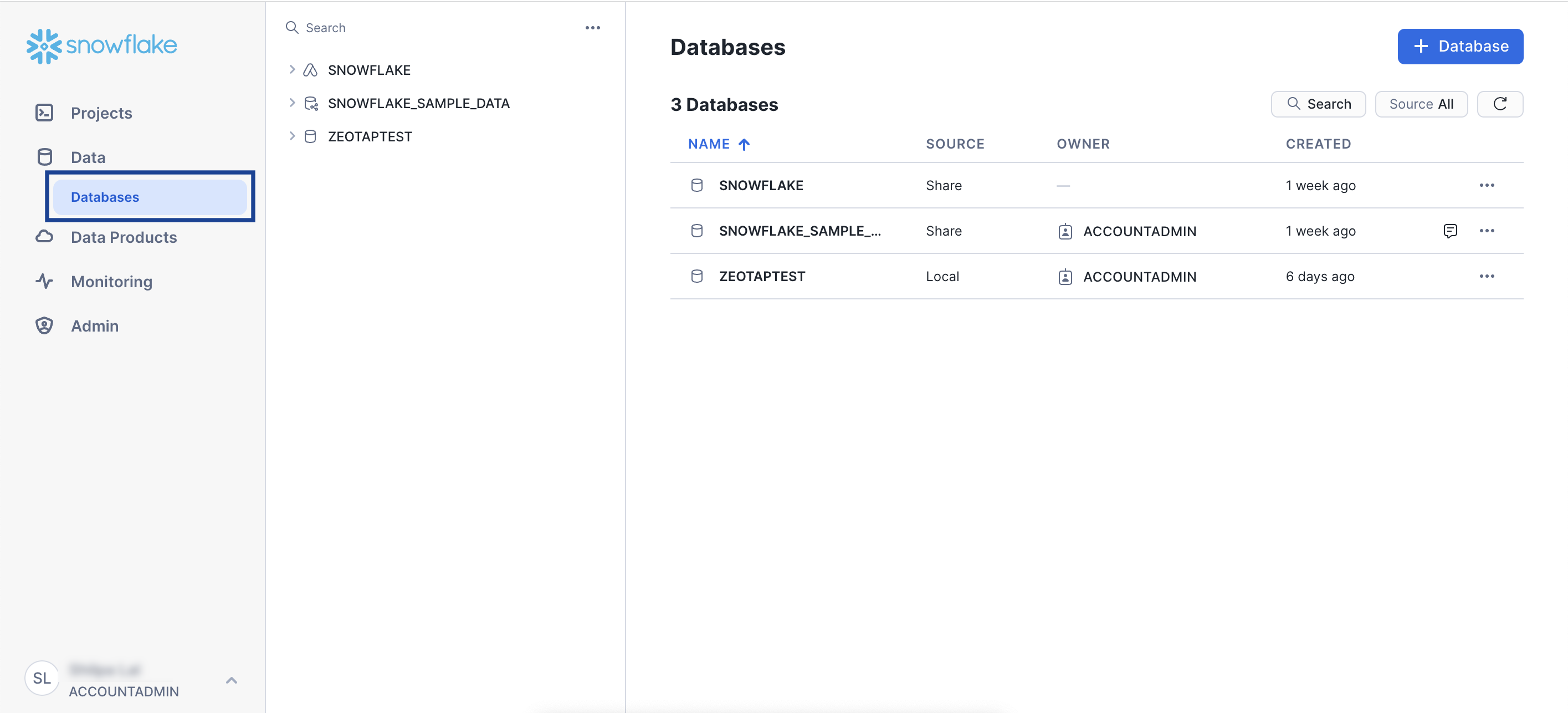Open actions menu for SNOWFLAKE_SAMPLE_DATA row
The width and height of the screenshot is (1568, 713).
[x=1487, y=231]
